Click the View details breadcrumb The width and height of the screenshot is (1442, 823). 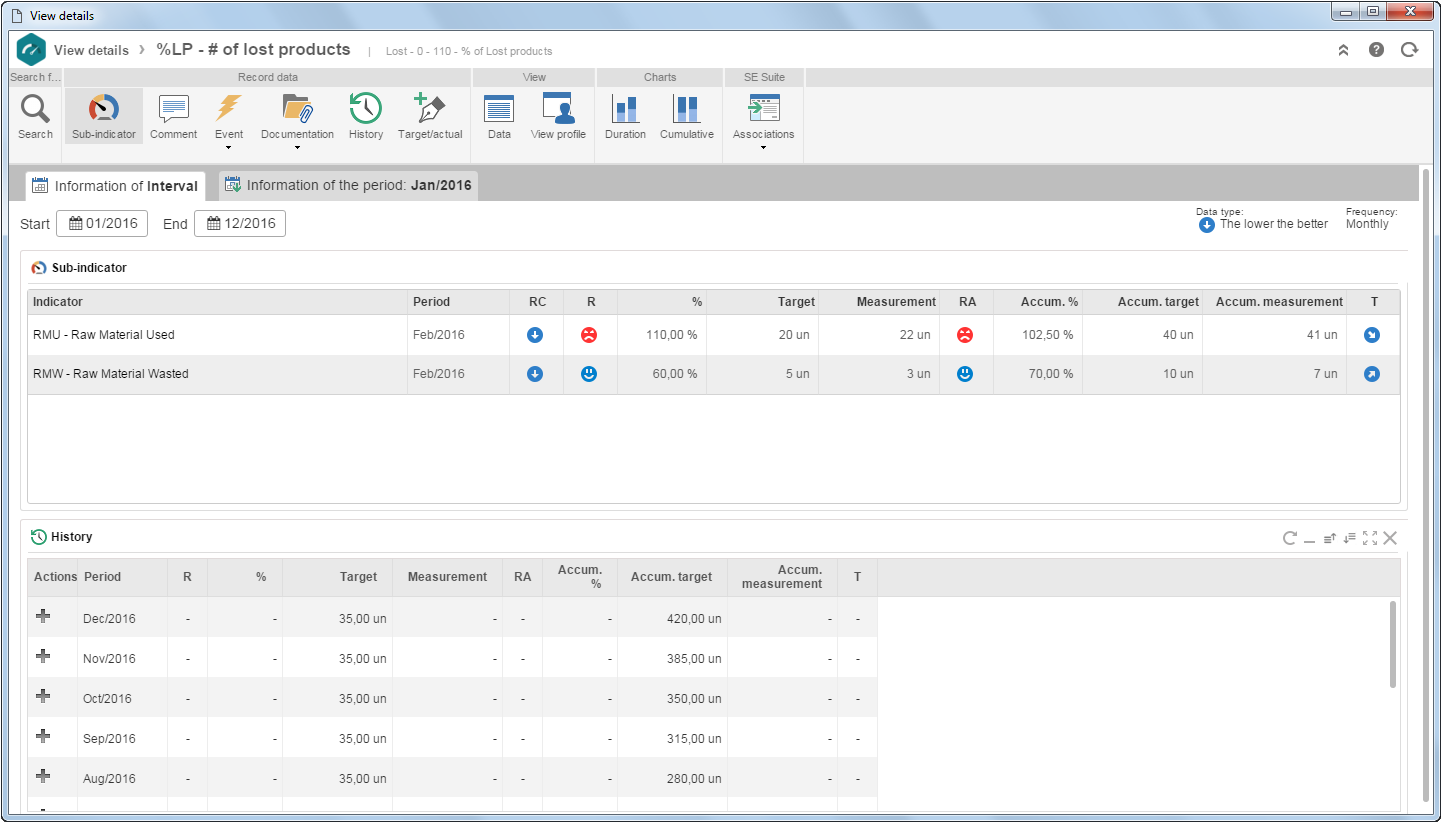(x=91, y=50)
